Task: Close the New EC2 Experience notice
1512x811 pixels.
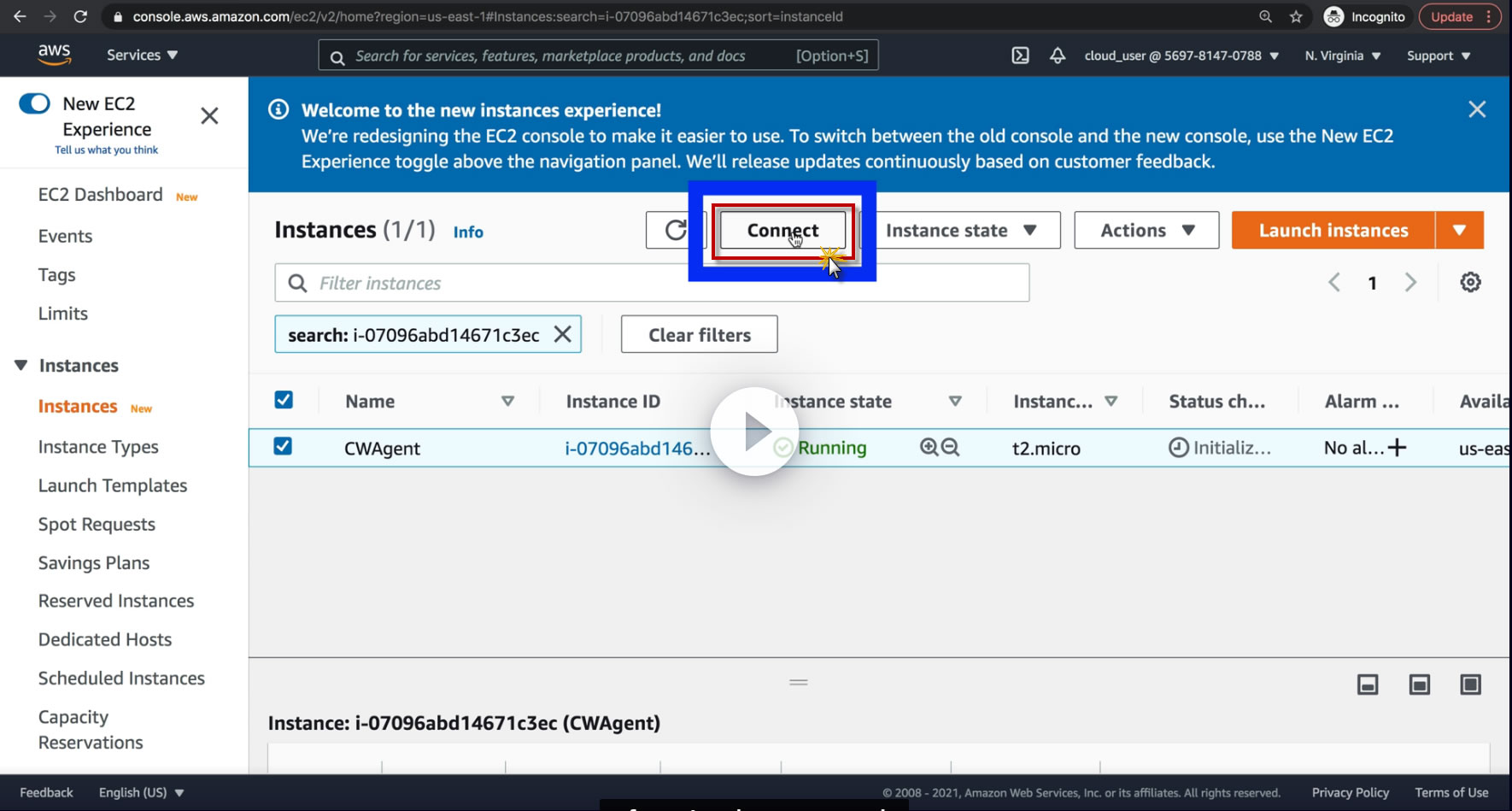Action: (209, 115)
